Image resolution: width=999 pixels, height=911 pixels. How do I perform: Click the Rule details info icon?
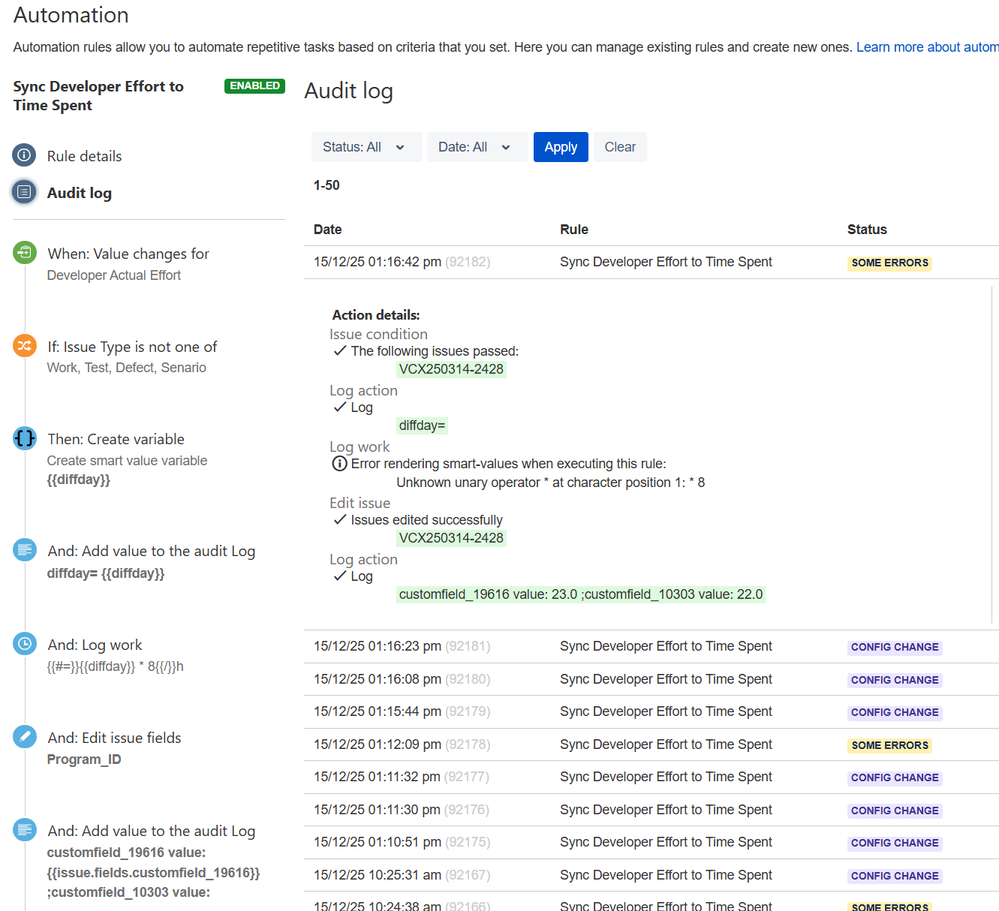pyautogui.click(x=24, y=155)
